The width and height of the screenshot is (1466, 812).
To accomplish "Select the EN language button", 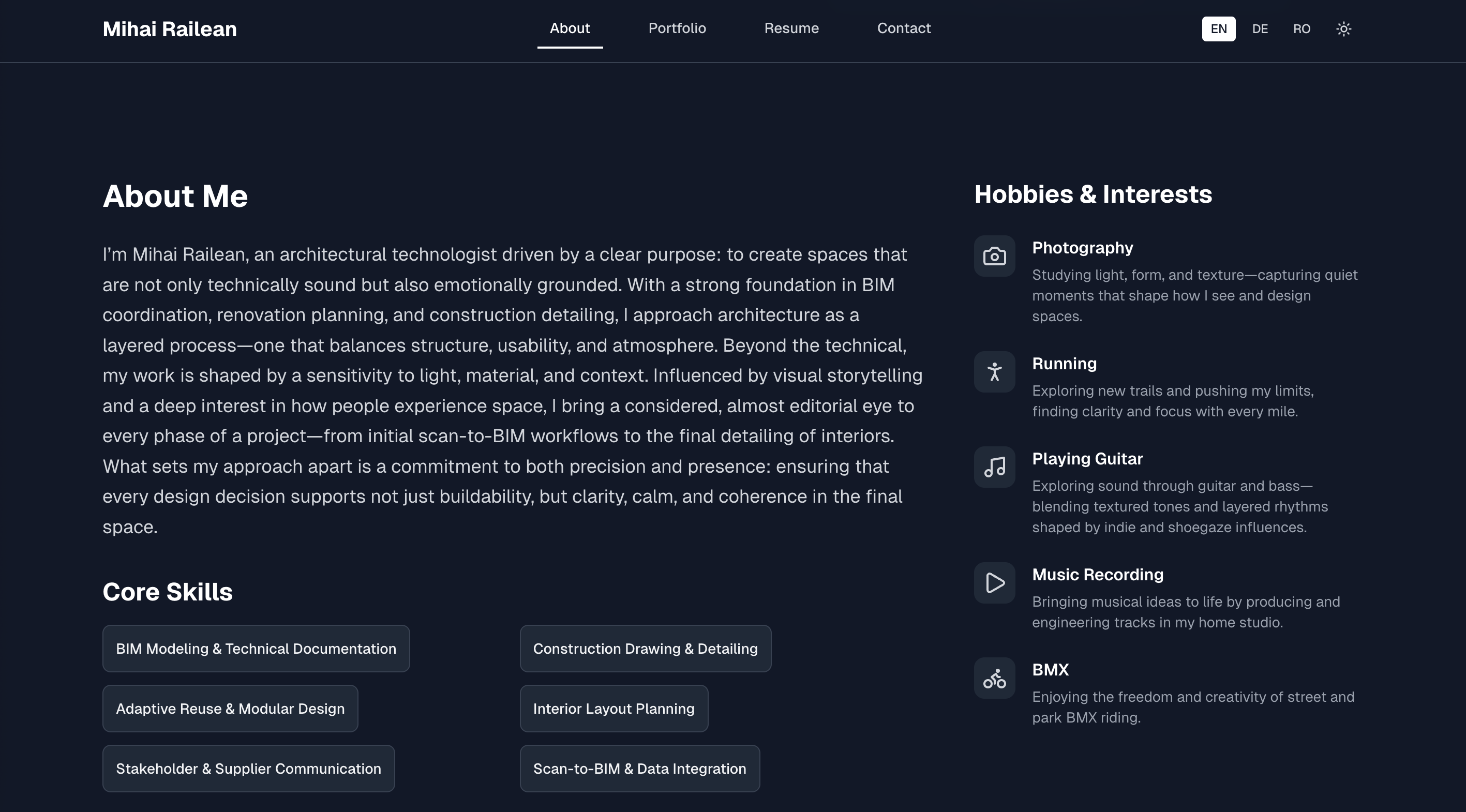I will pos(1218,29).
